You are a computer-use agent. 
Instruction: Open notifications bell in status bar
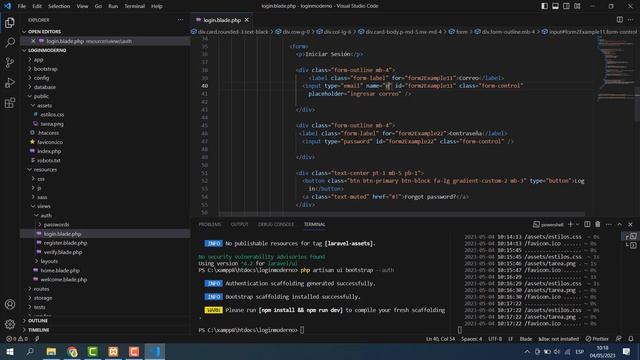pyautogui.click(x=631, y=339)
